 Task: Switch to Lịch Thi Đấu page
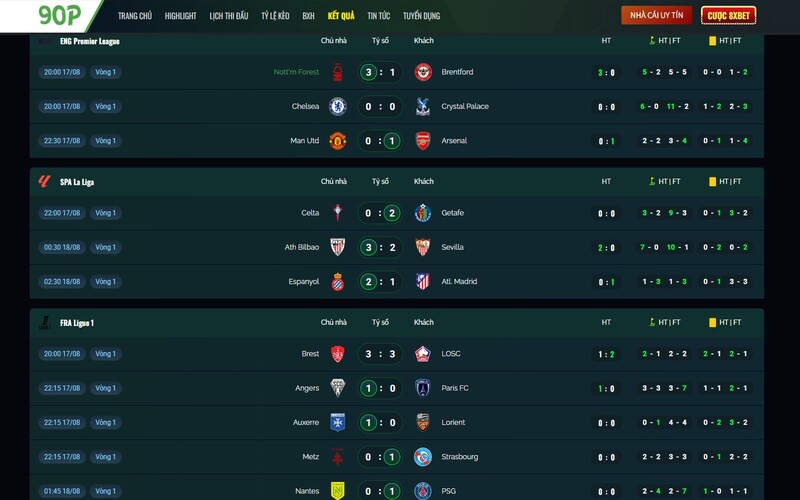pyautogui.click(x=229, y=16)
